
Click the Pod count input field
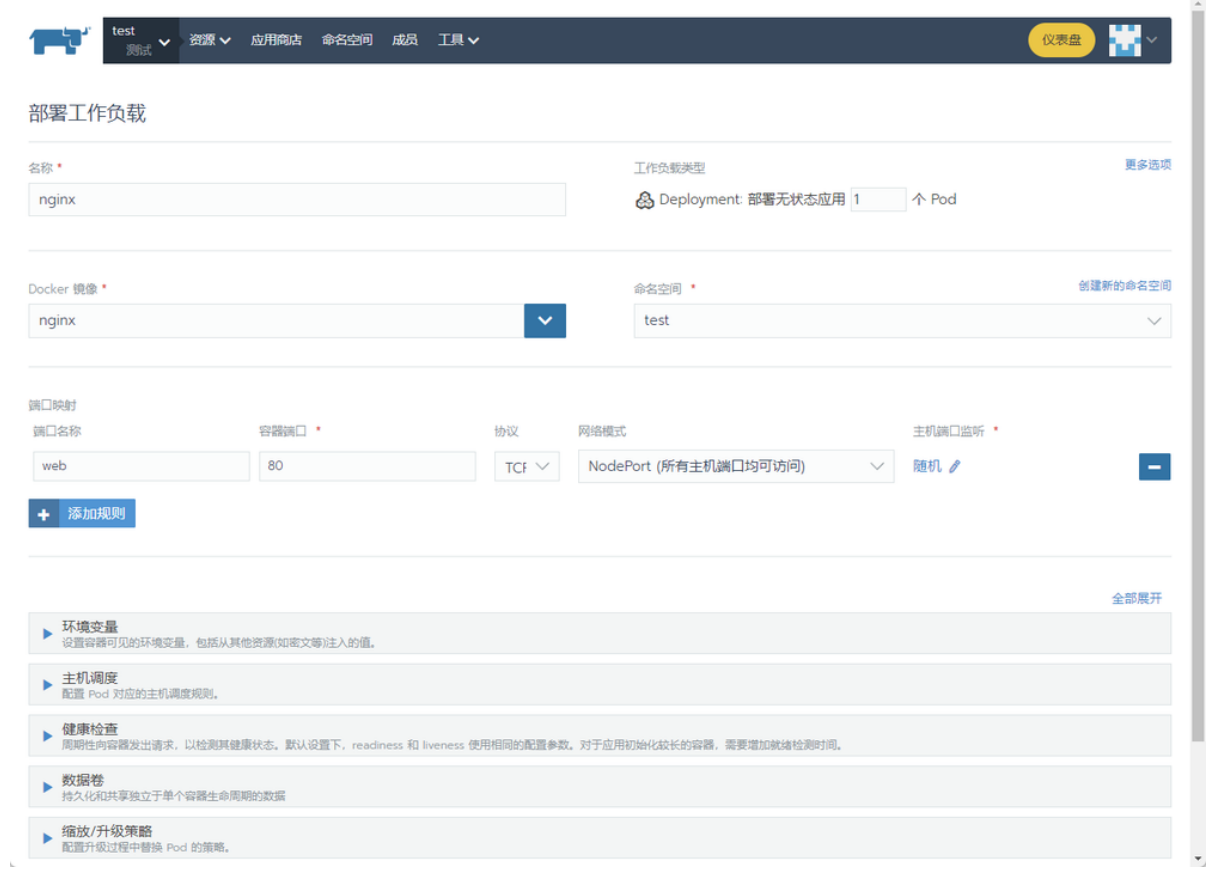[x=879, y=199]
